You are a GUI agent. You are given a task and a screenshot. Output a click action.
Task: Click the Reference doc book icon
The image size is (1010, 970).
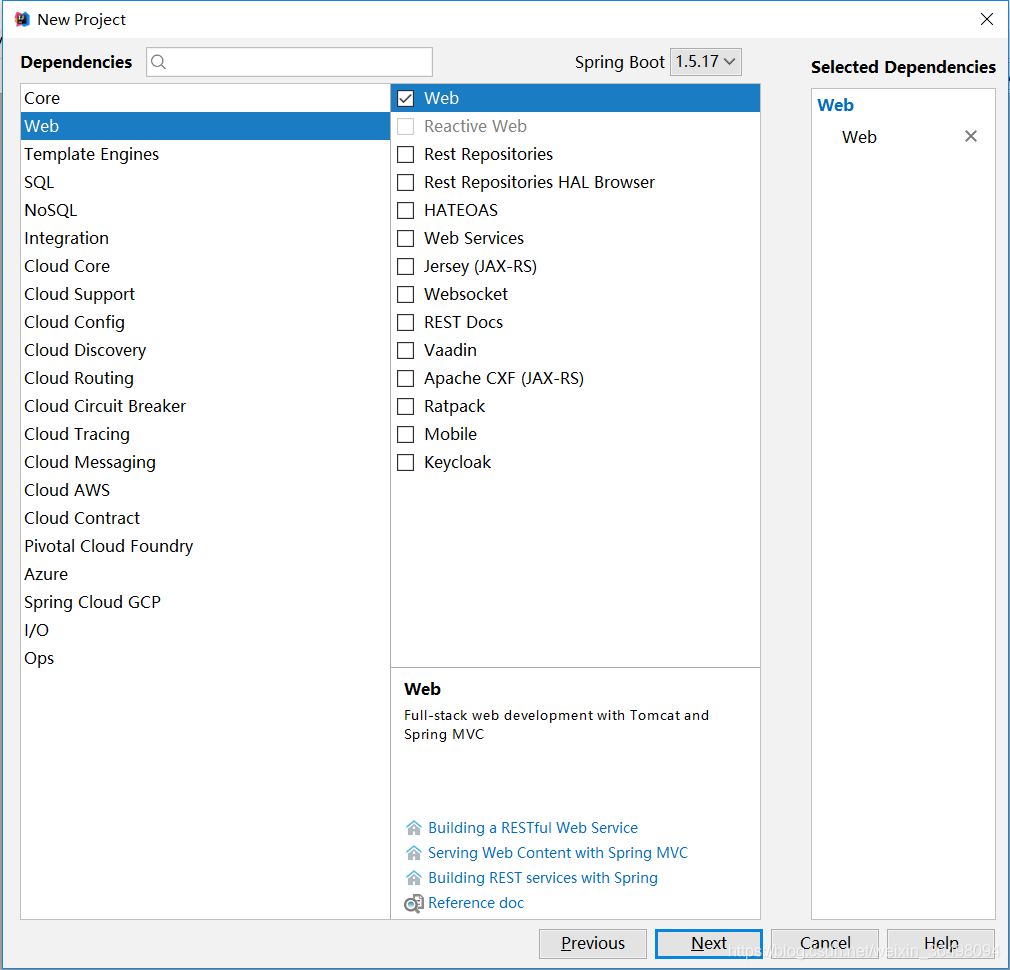[414, 904]
